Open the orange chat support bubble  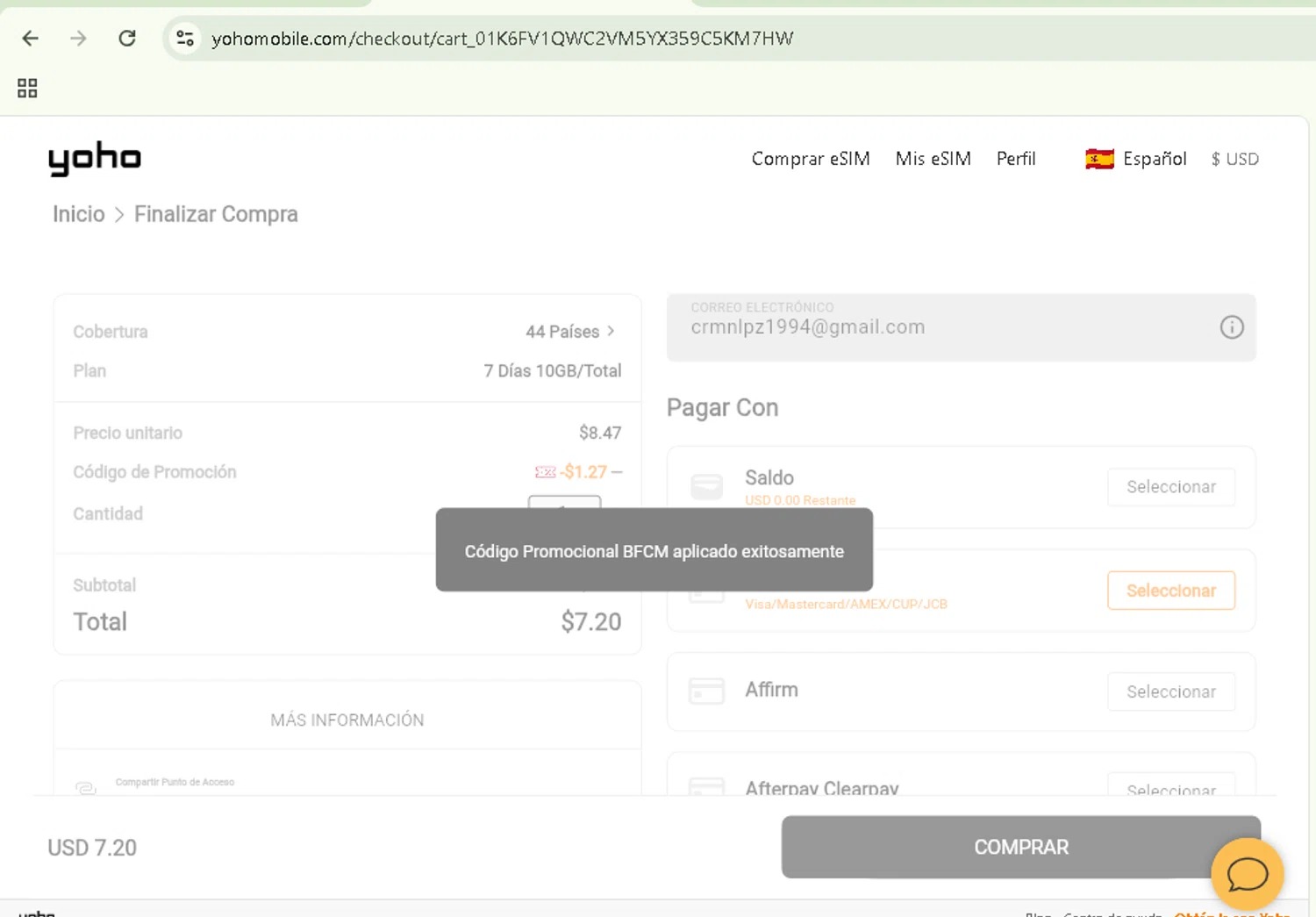pyautogui.click(x=1247, y=874)
